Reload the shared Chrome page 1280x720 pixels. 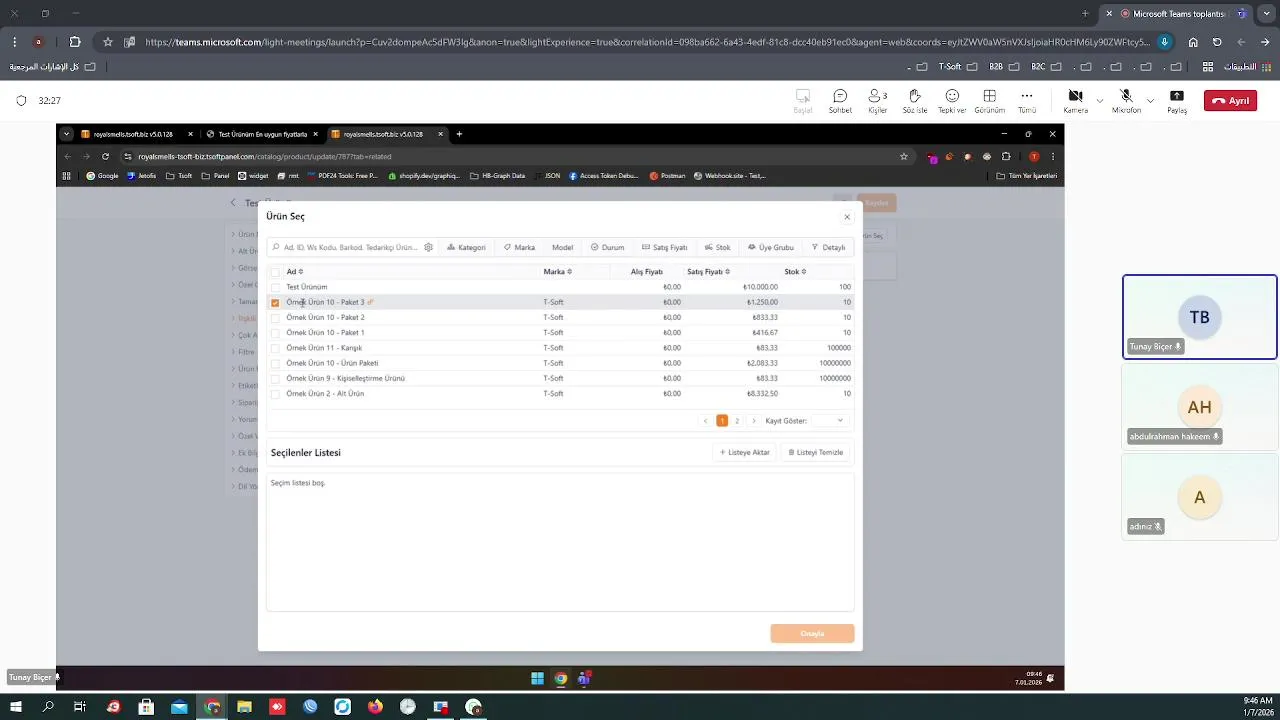click(x=105, y=156)
